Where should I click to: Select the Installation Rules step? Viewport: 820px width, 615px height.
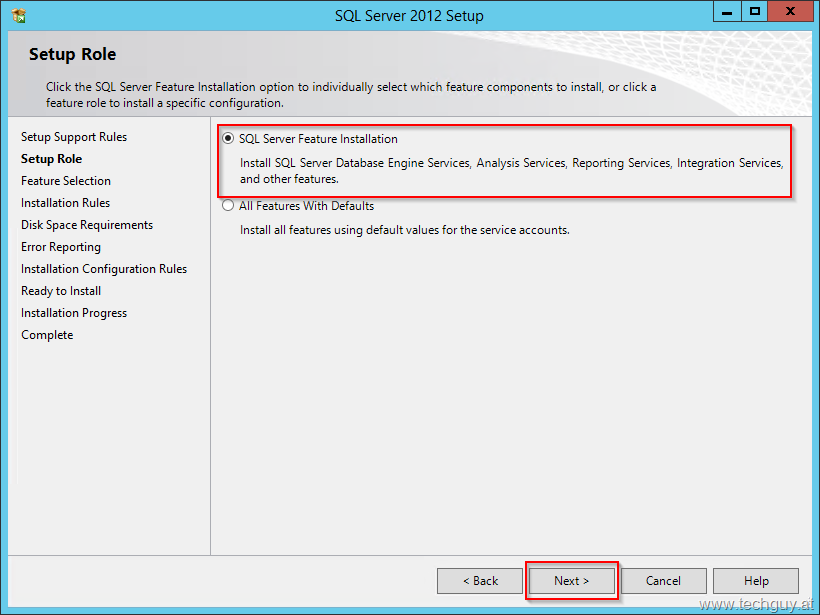coord(65,203)
